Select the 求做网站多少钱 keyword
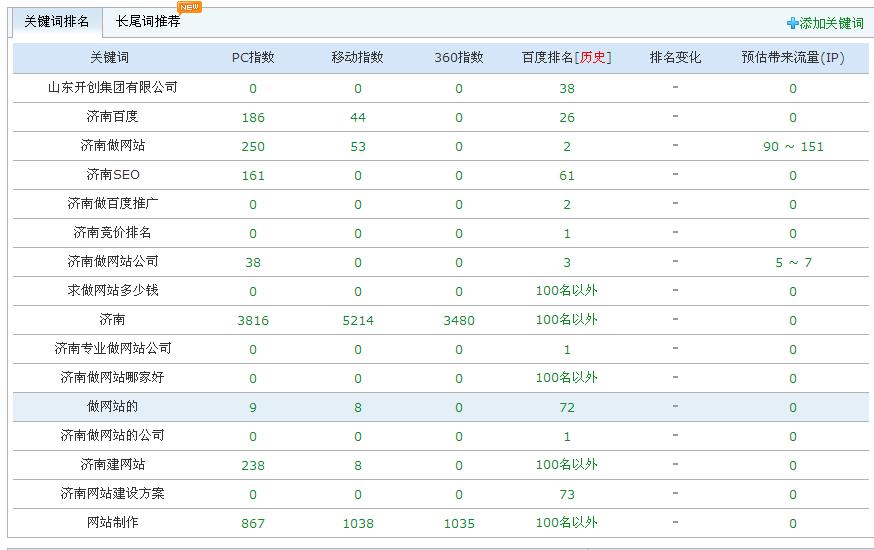The image size is (874, 550). 112,291
